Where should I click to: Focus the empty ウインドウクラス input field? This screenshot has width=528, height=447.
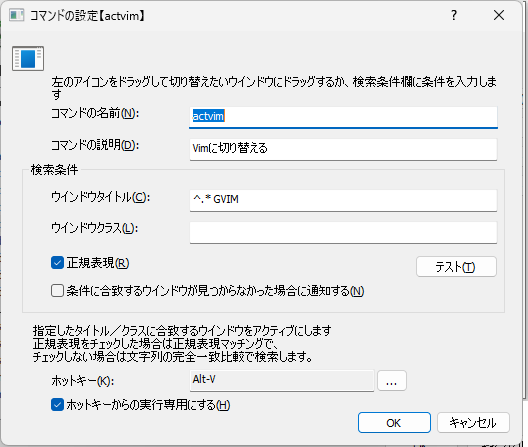coord(343,232)
